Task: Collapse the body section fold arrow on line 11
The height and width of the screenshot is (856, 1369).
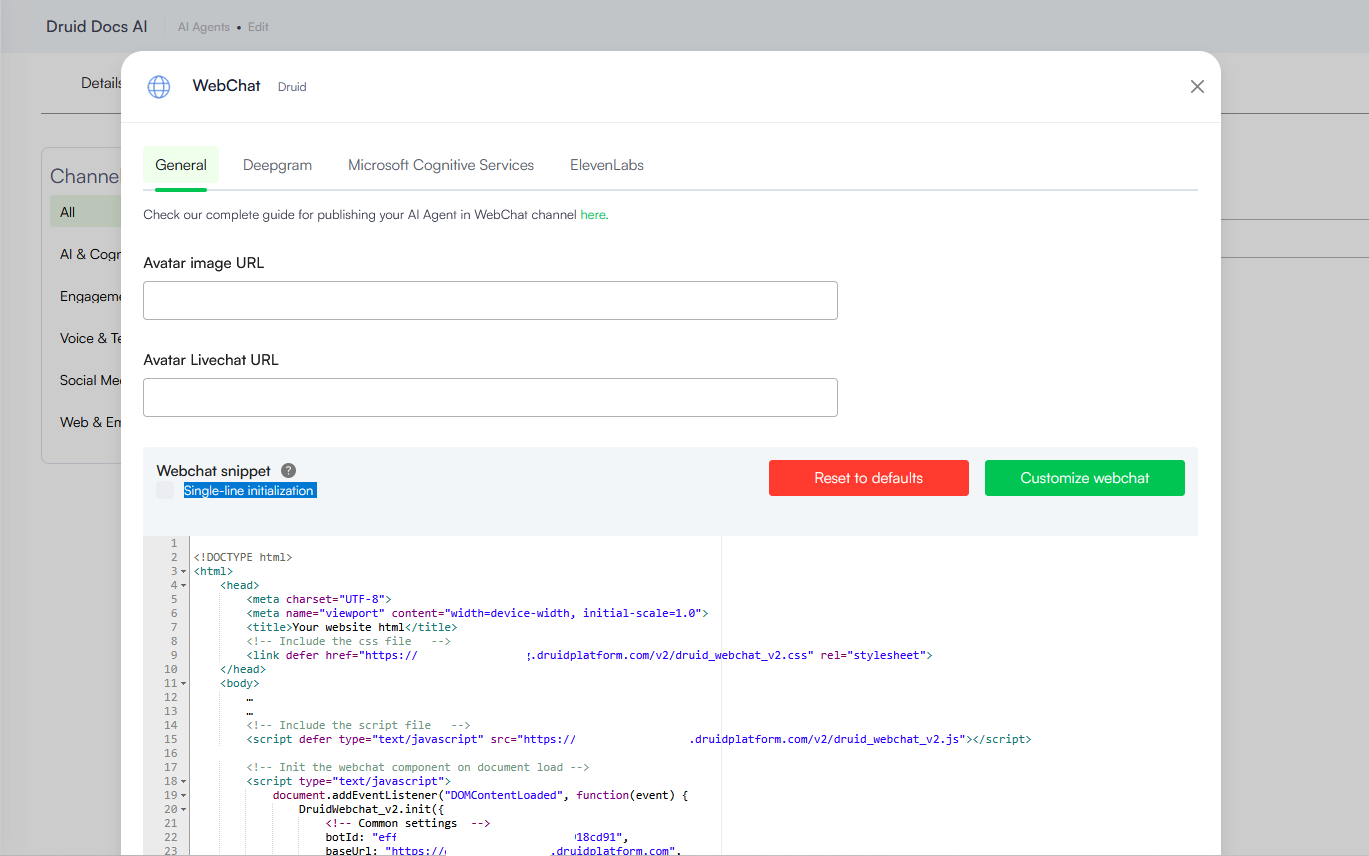Action: [184, 683]
